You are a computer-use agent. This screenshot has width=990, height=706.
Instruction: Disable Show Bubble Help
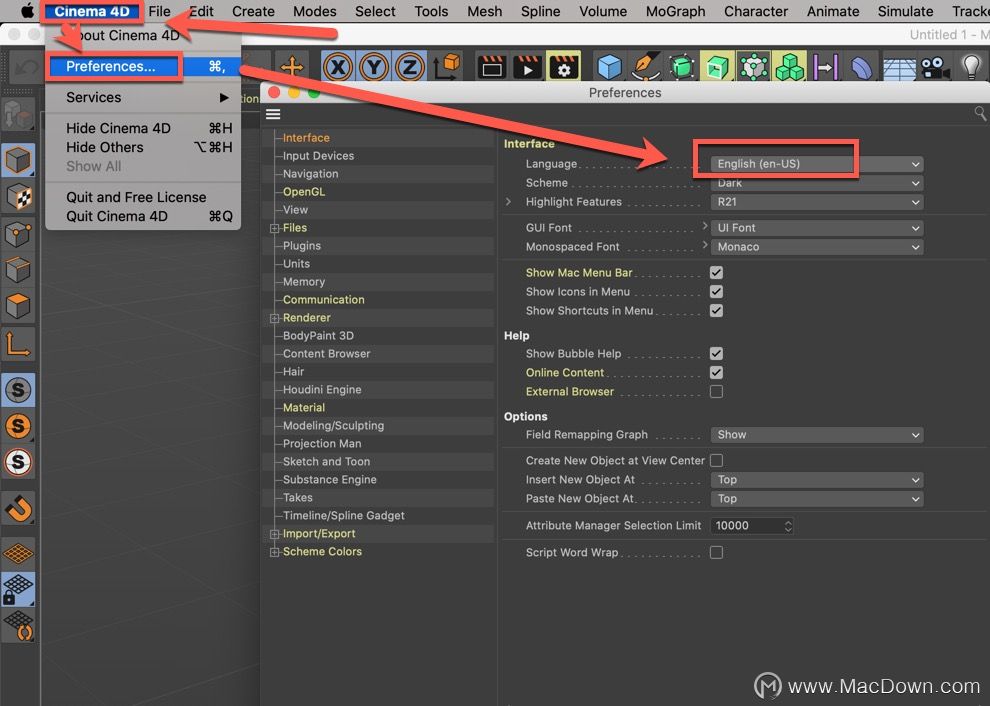716,353
